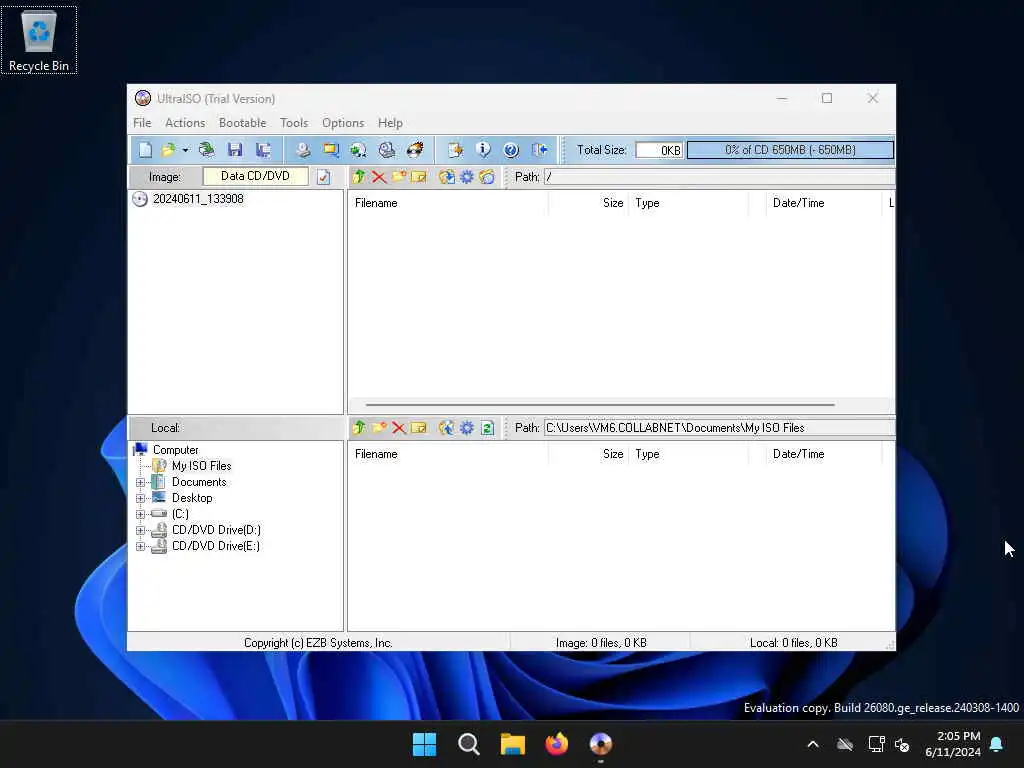Viewport: 1024px width, 768px height.
Task: Click the Add Files toolbar icon
Action: point(455,150)
